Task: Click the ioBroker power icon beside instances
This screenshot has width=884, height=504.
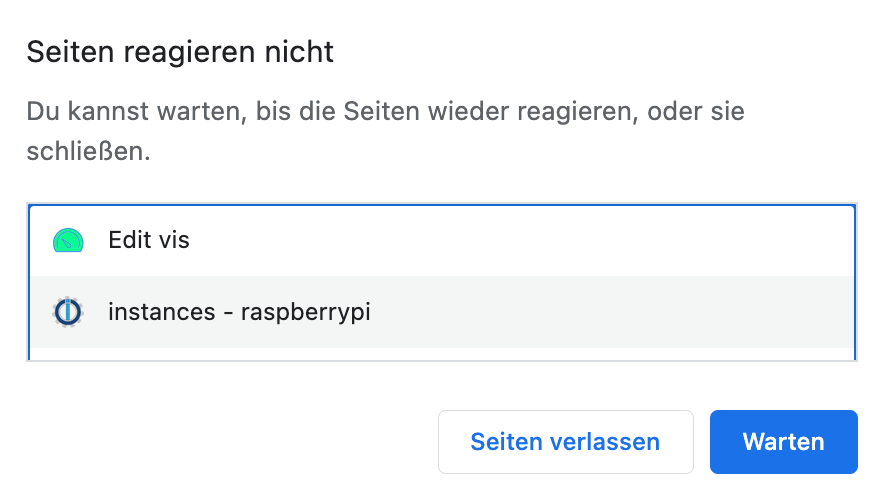Action: (68, 312)
